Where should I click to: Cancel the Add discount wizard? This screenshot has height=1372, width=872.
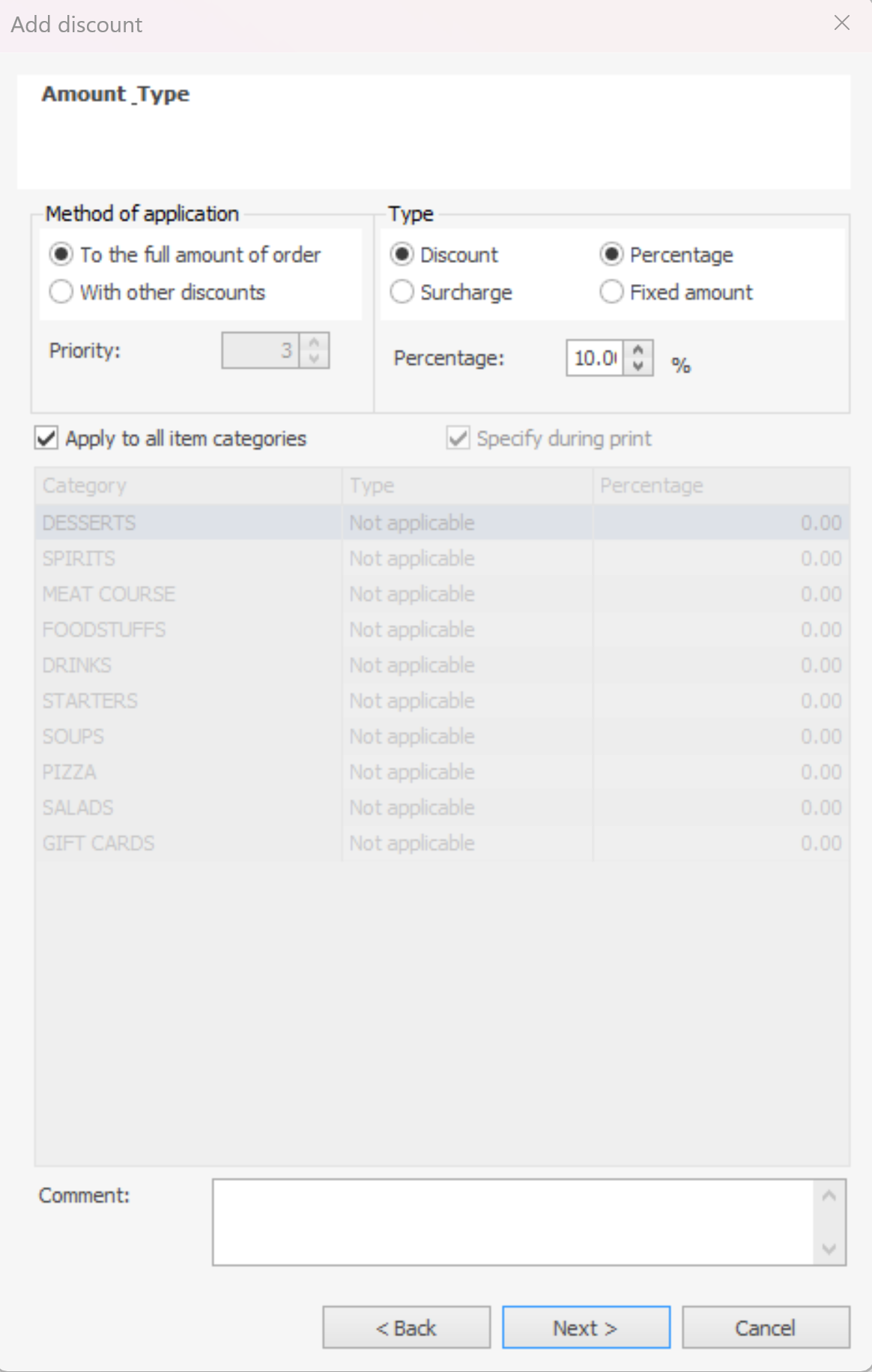[x=765, y=1328]
